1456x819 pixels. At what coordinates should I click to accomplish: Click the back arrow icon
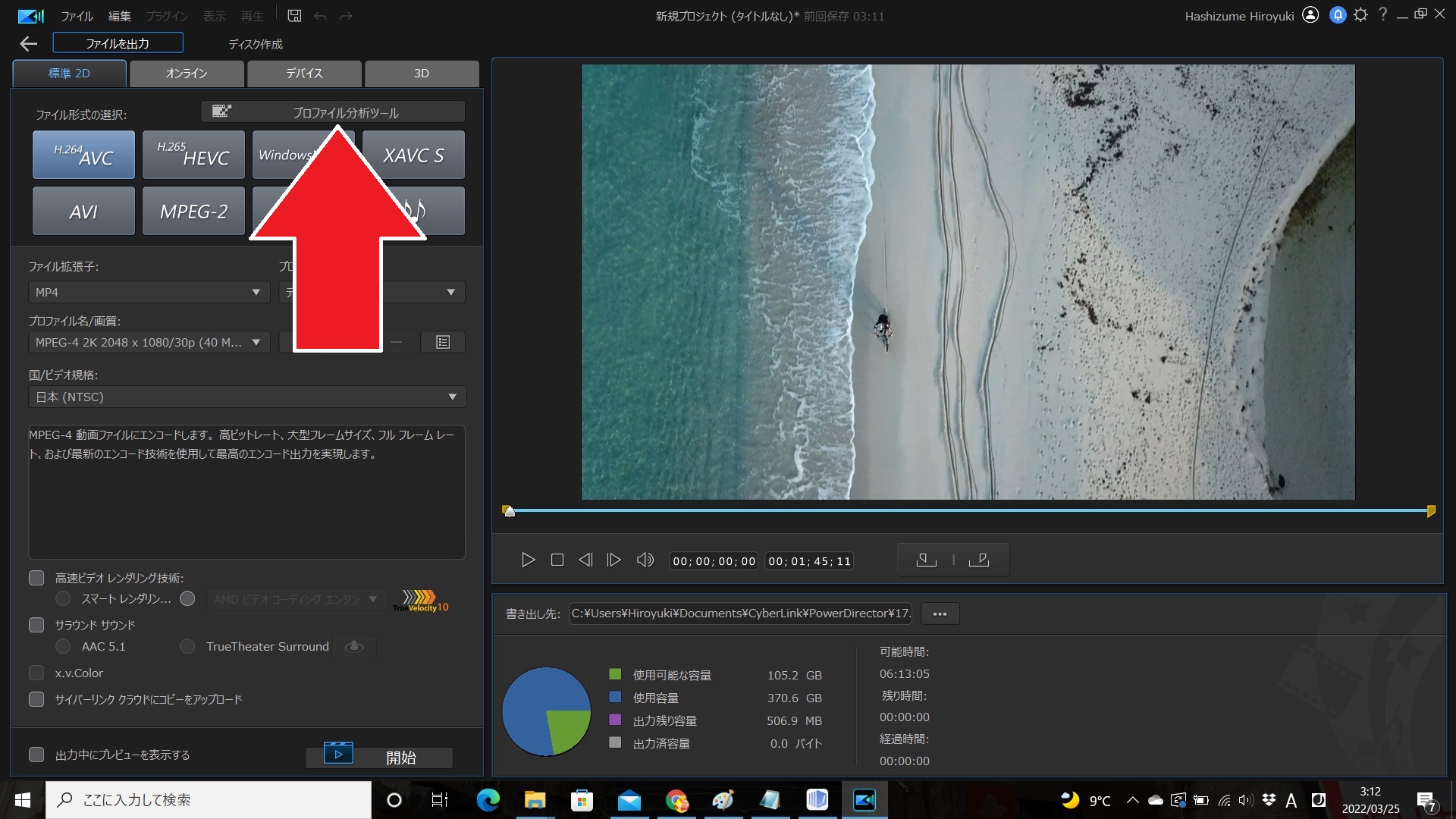pyautogui.click(x=28, y=44)
